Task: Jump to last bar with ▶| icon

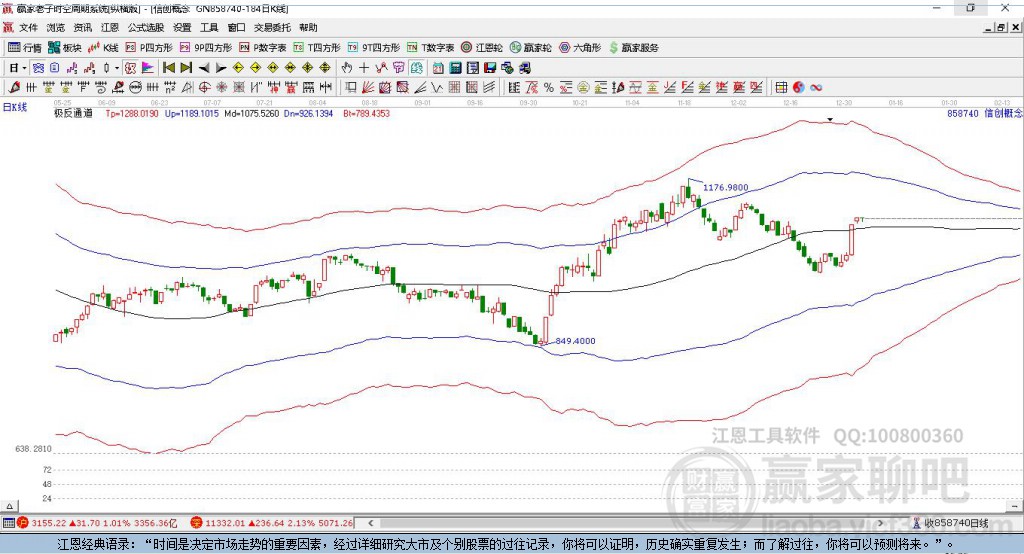Action: click(186, 68)
